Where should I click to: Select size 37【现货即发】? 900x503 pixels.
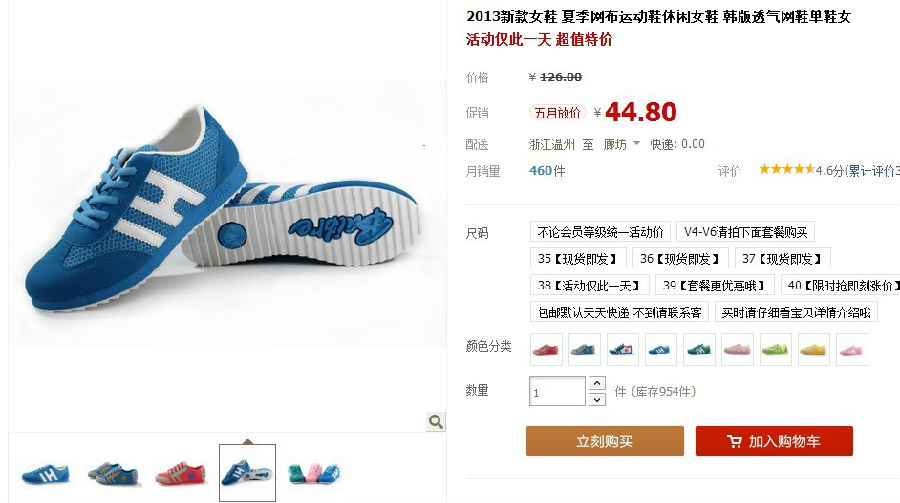coord(782,259)
